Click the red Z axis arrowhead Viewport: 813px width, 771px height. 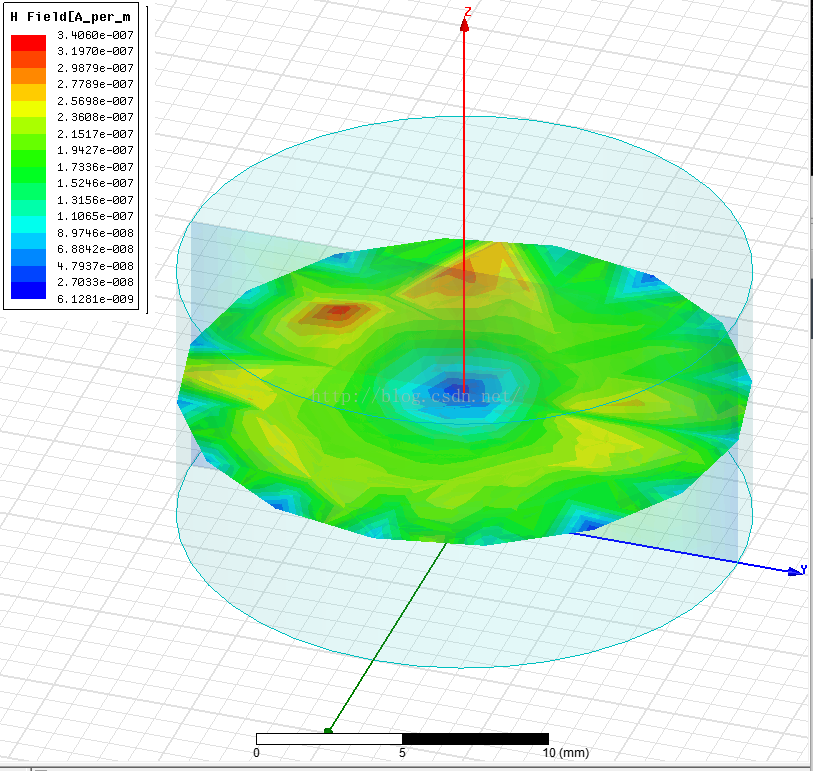coord(465,24)
